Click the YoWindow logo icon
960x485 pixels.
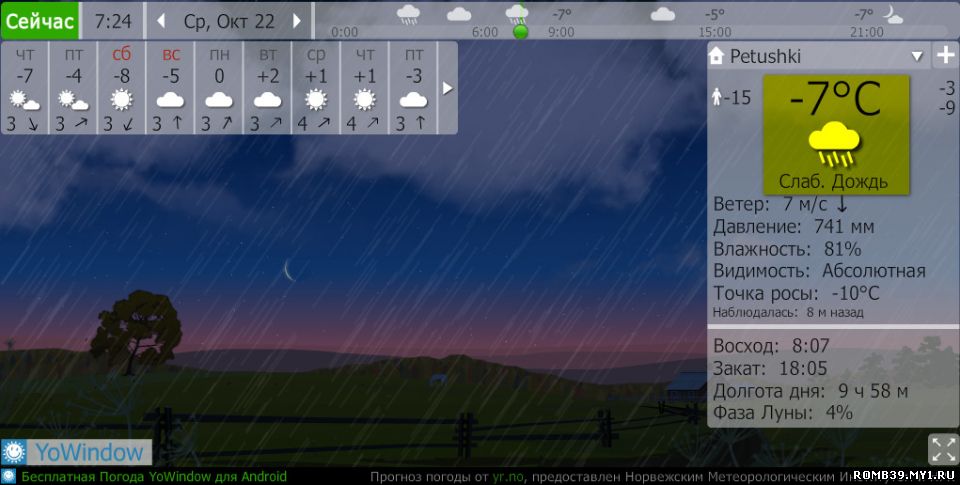14,452
